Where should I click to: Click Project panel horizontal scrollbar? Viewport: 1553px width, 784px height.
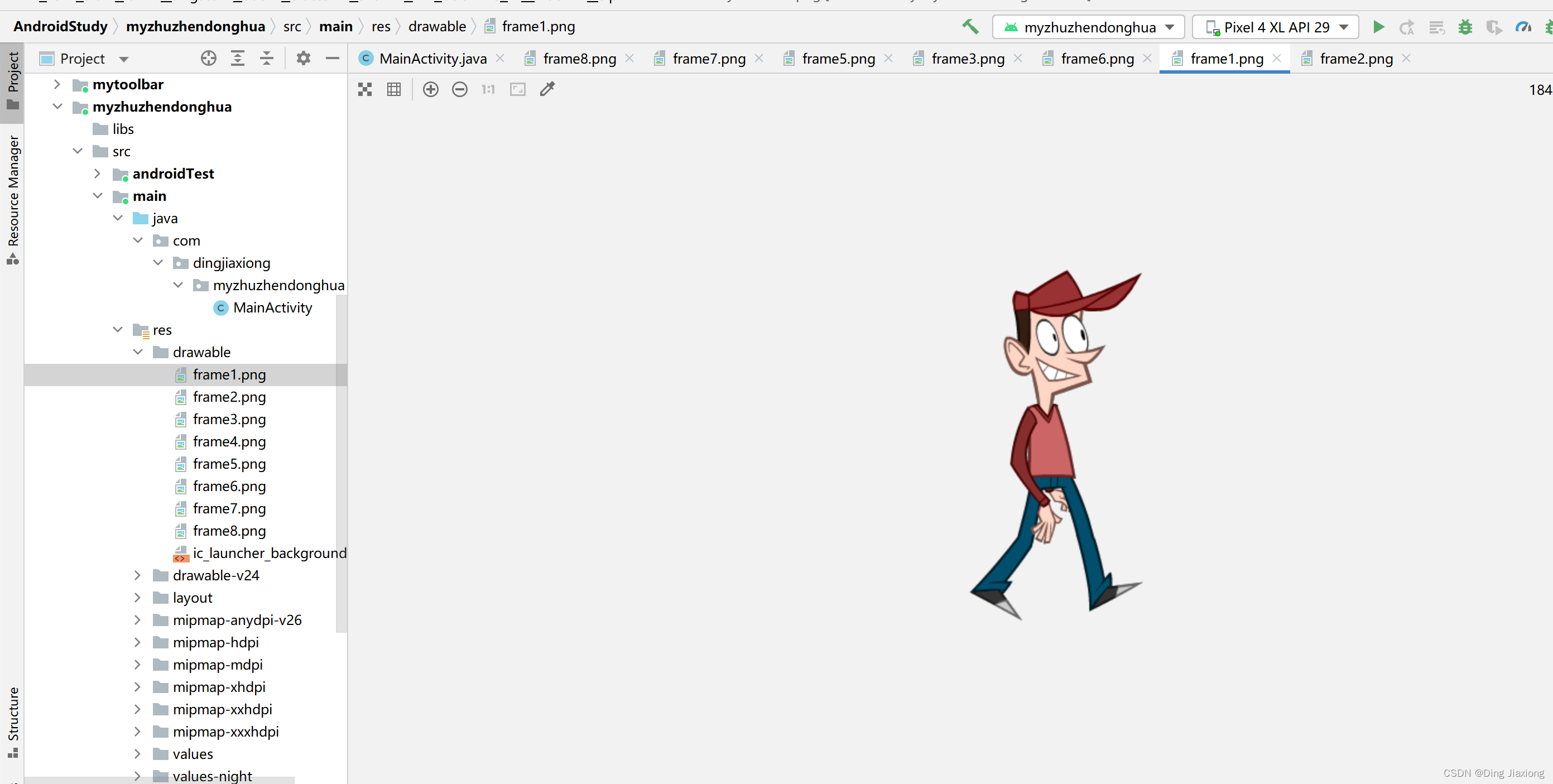click(160, 781)
